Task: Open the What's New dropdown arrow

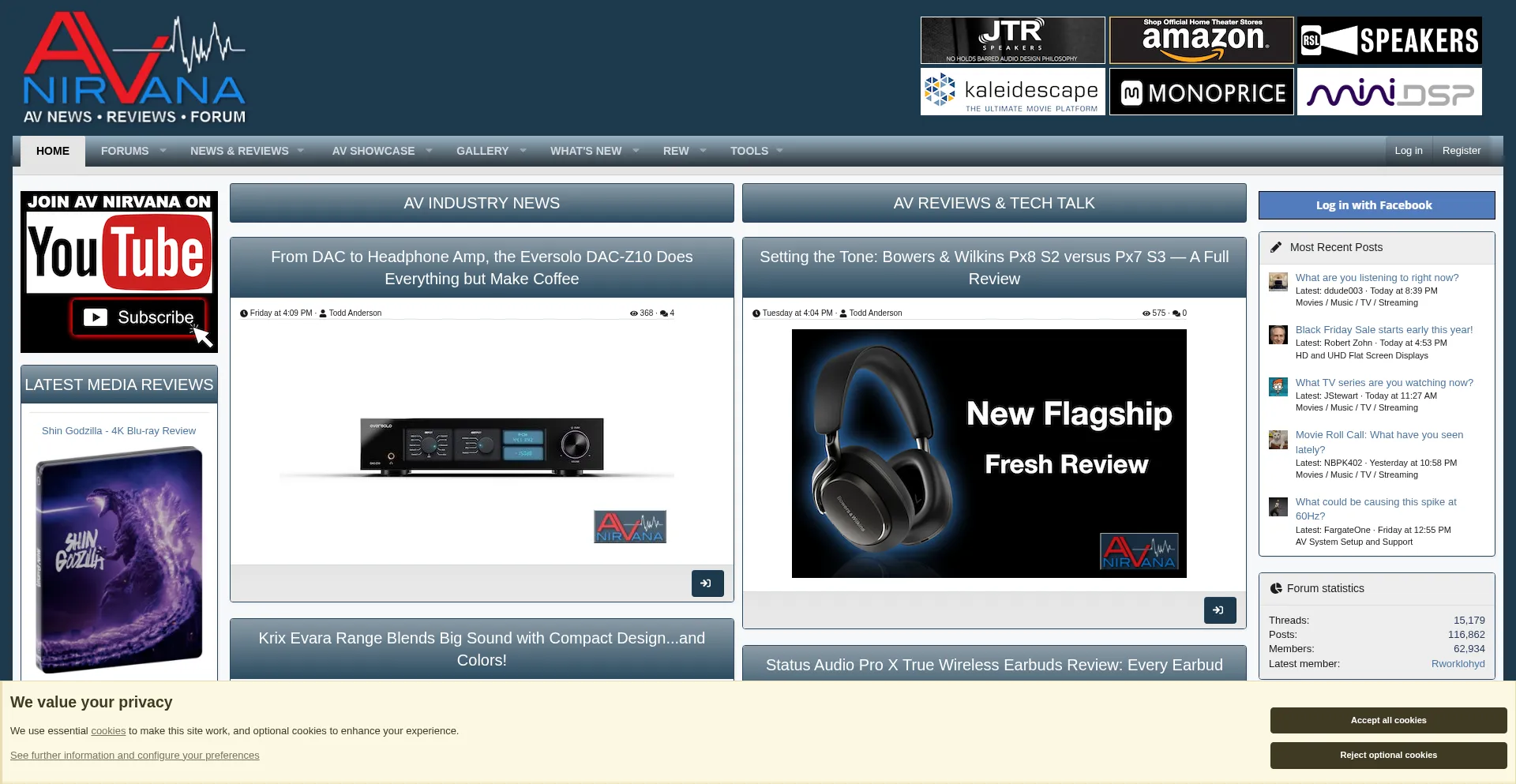Action: 636,151
